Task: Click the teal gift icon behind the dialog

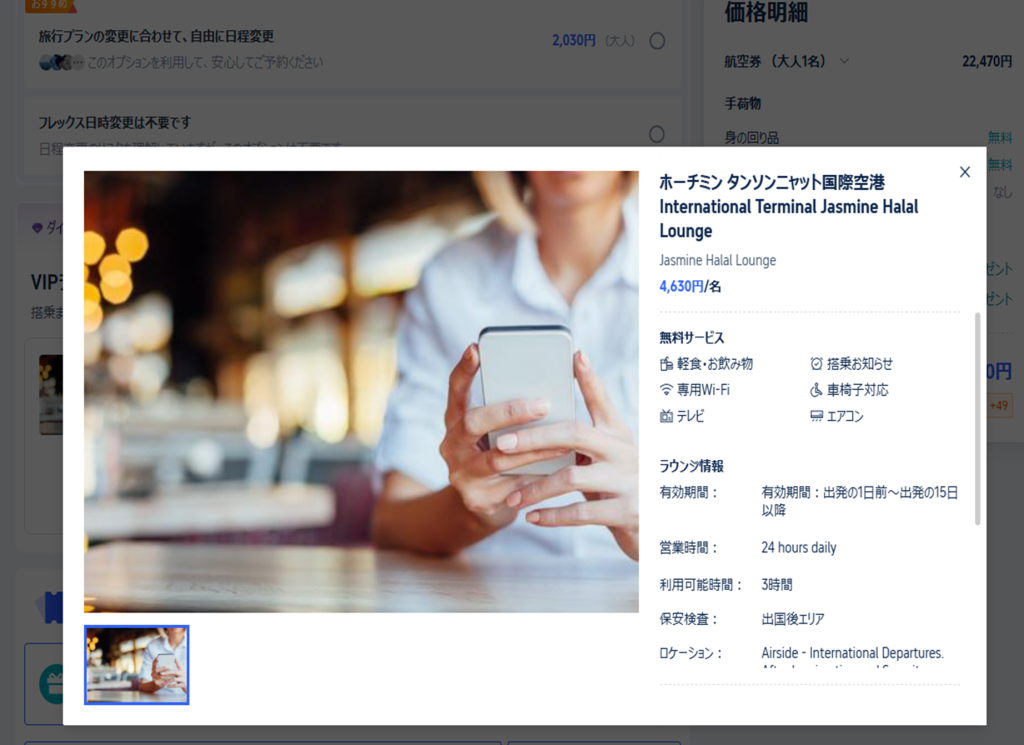Action: click(50, 684)
